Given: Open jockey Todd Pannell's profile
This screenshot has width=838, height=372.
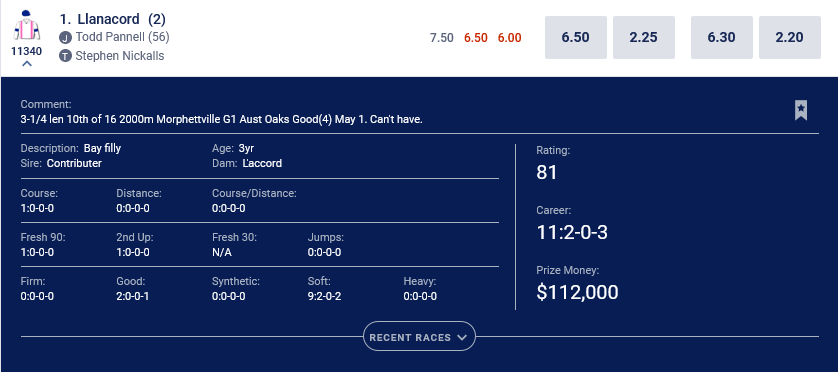Looking at the screenshot, I should click(x=122, y=37).
